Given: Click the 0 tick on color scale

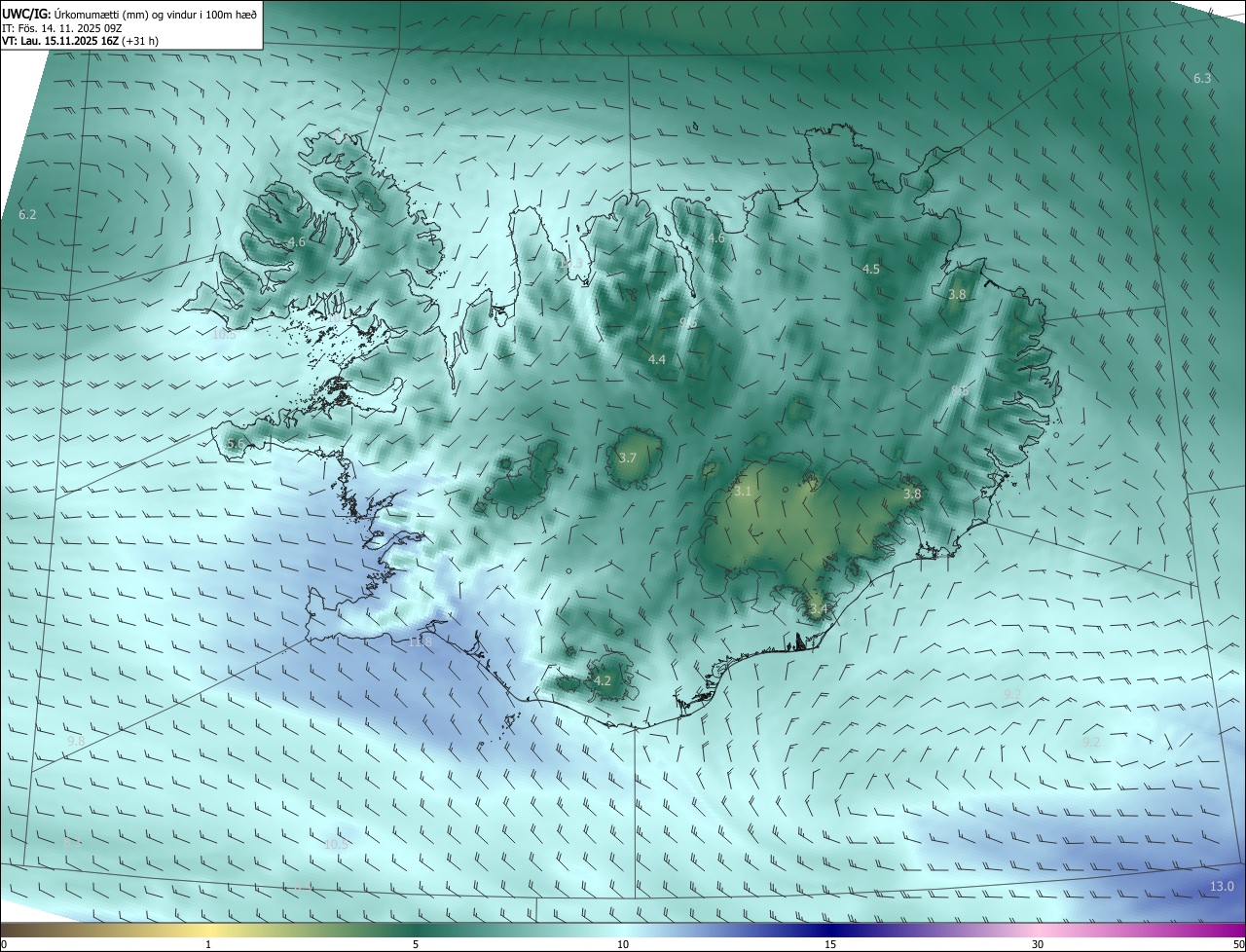Looking at the screenshot, I should pyautogui.click(x=4, y=944).
